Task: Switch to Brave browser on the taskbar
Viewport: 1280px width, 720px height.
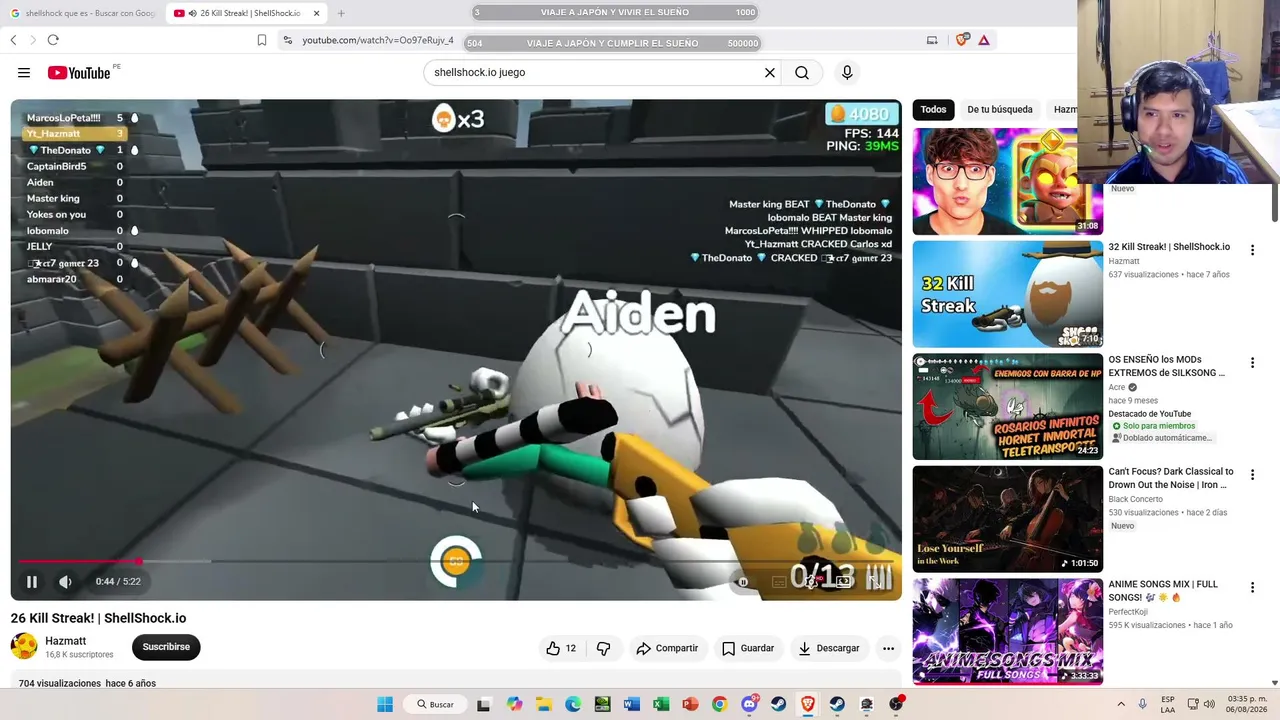Action: 807,704
